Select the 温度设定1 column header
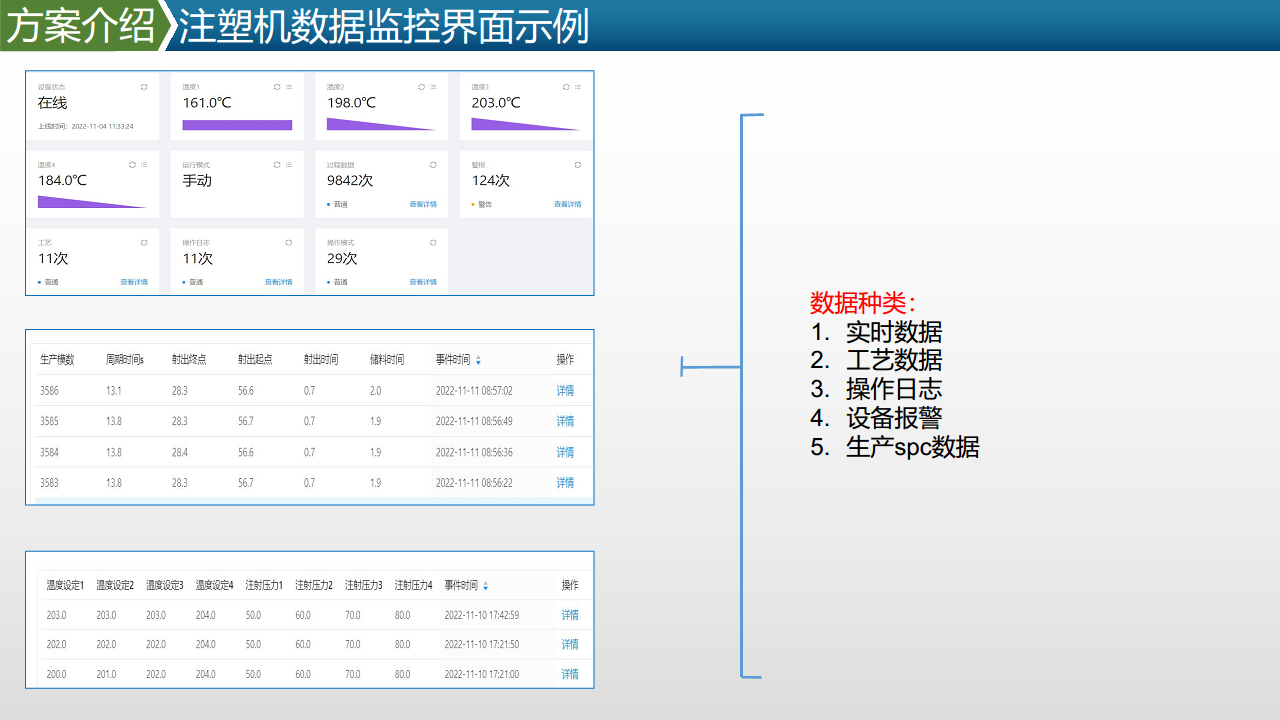The image size is (1280, 720). tap(65, 586)
